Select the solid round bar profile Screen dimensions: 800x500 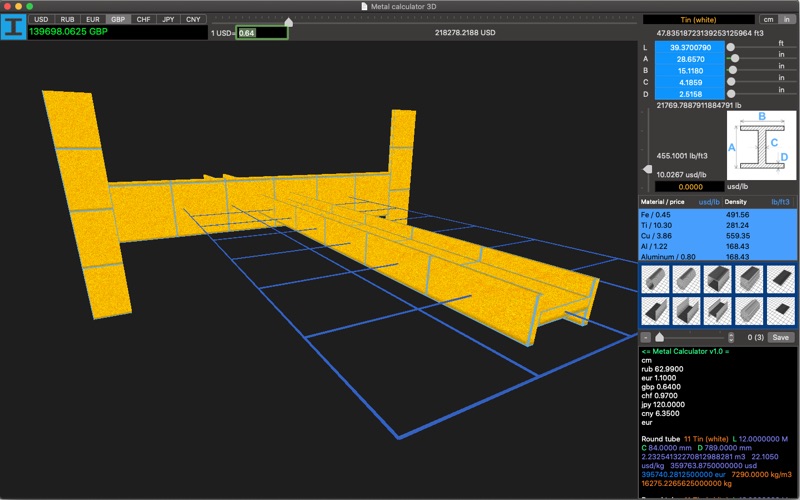686,280
